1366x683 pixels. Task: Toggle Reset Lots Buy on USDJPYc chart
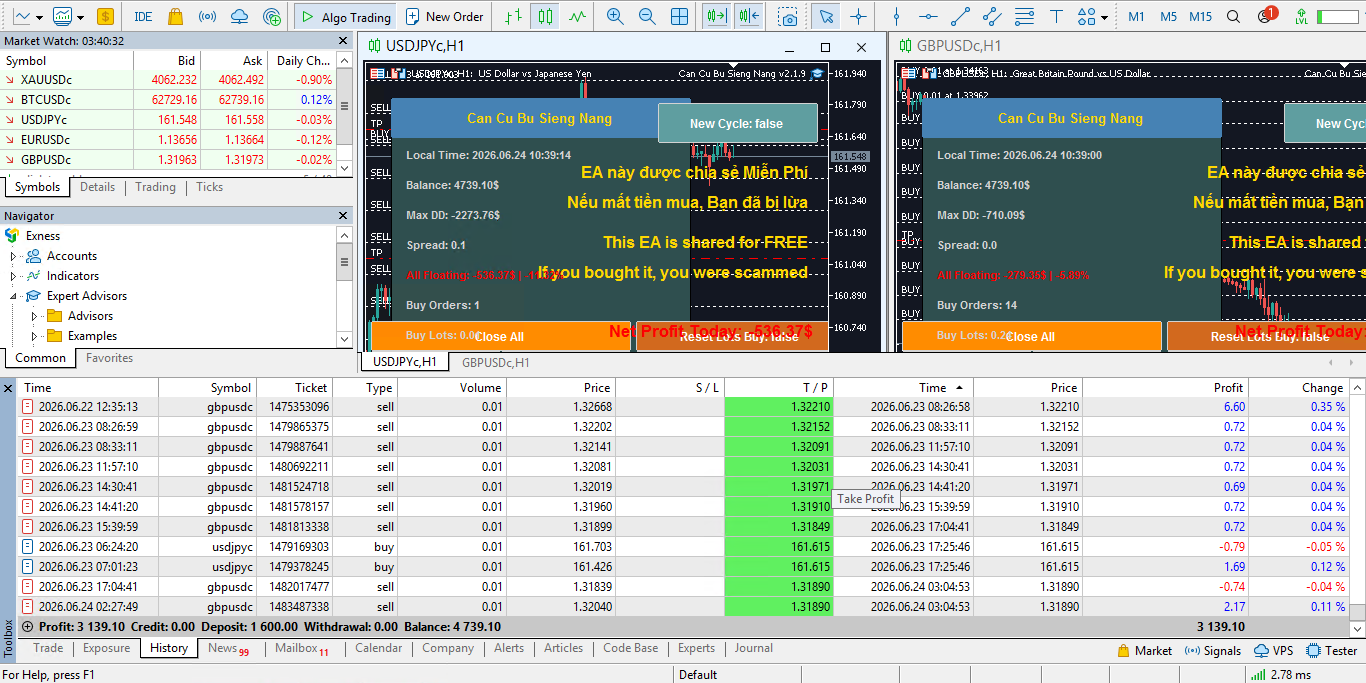tap(732, 336)
